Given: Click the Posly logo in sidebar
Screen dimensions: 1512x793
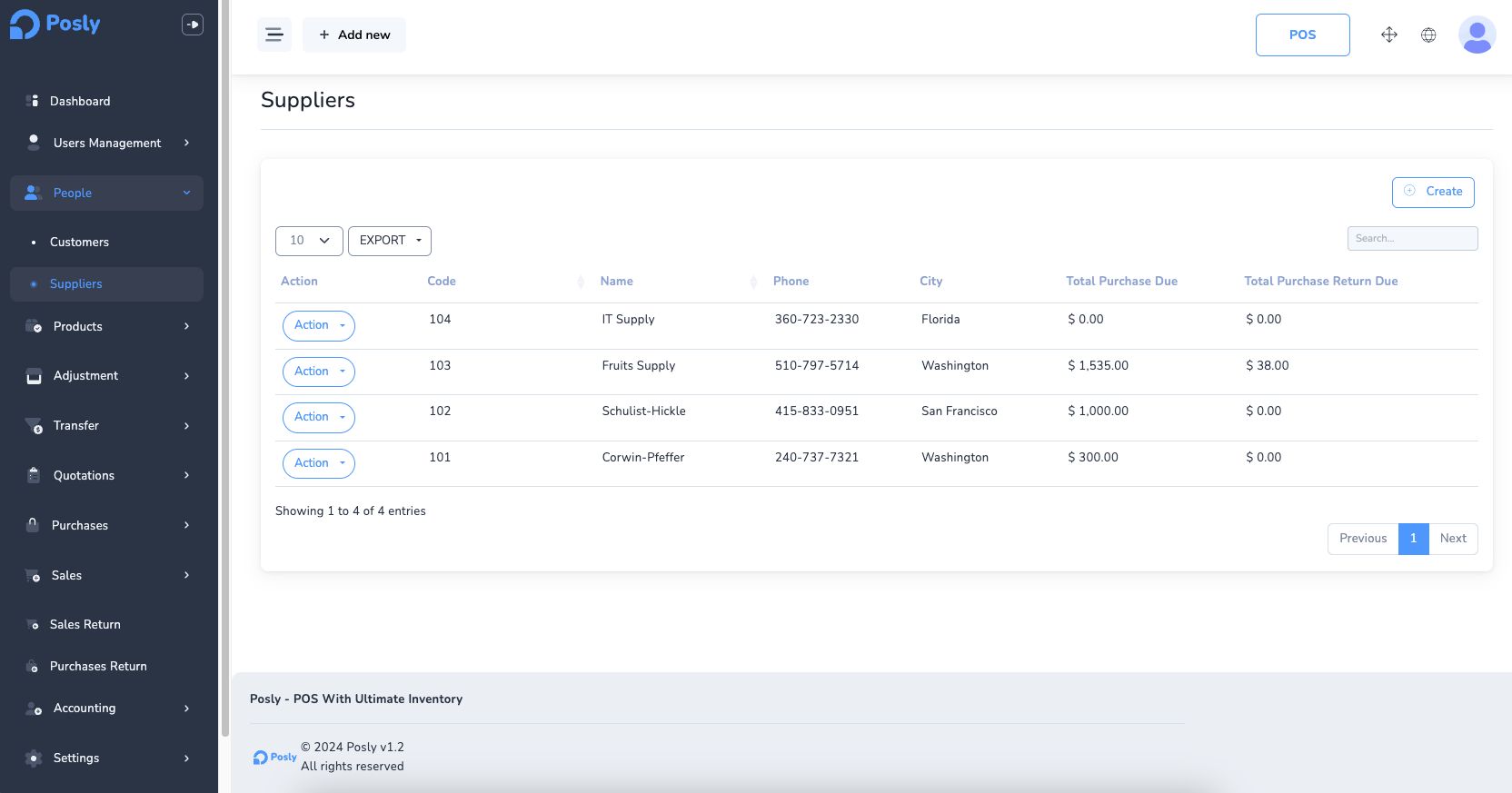Looking at the screenshot, I should tap(55, 25).
